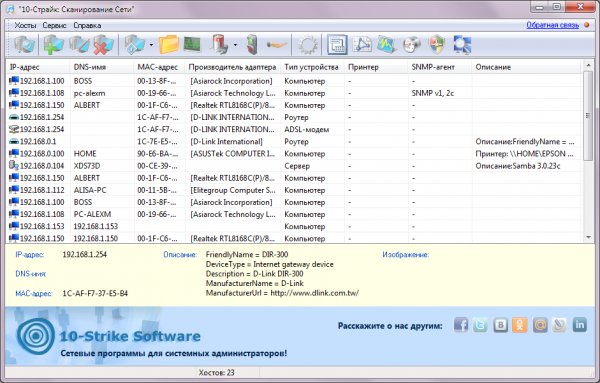
Task: Click scrollbar down arrow in host list
Action: pos(589,238)
